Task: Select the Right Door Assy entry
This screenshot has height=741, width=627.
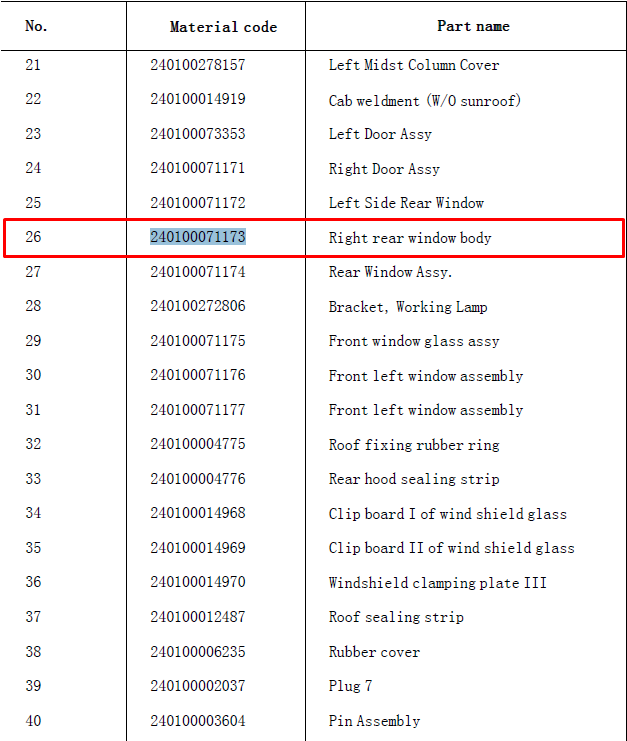Action: pos(384,169)
